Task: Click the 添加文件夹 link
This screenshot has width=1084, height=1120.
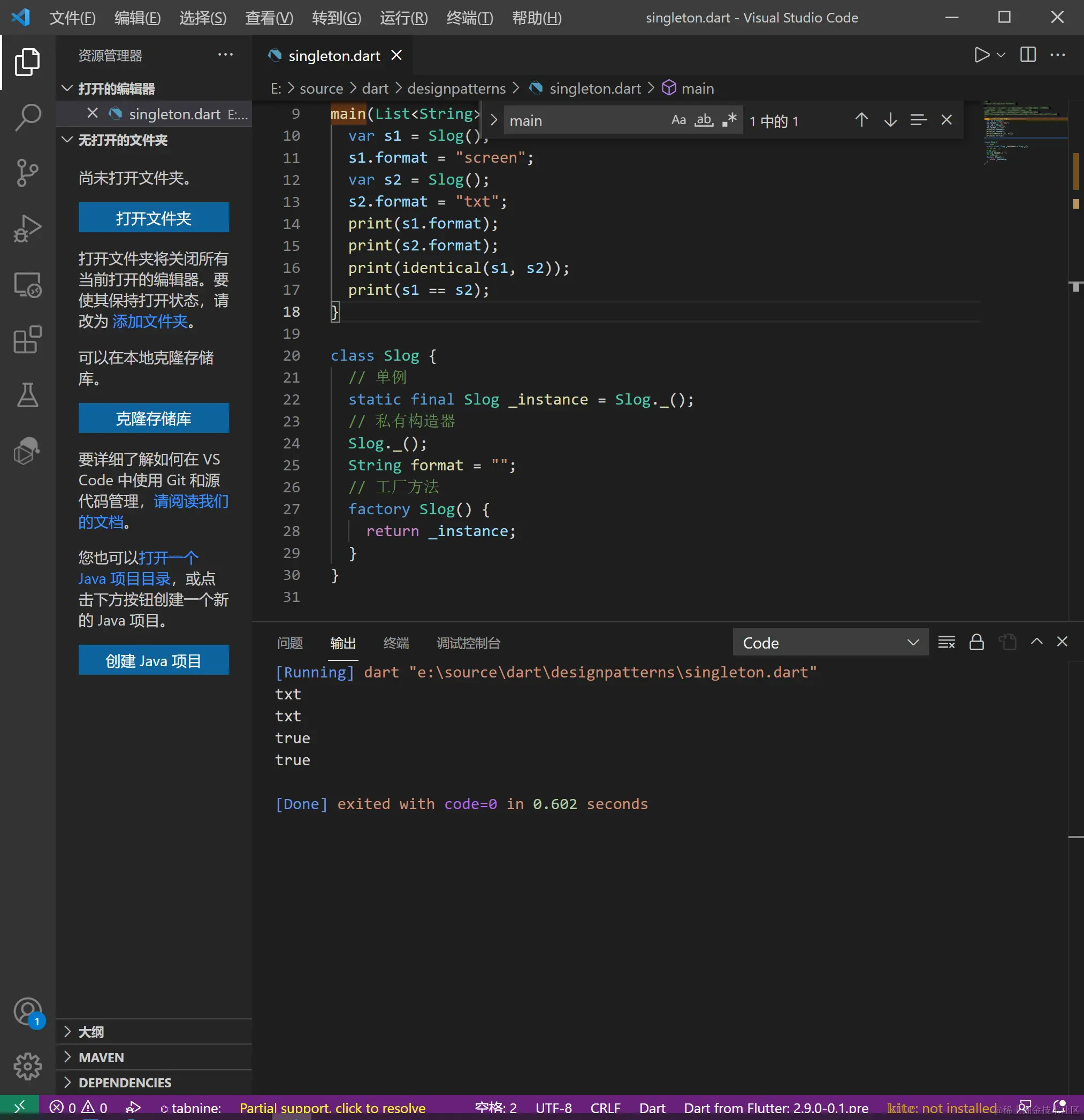Action: 150,322
